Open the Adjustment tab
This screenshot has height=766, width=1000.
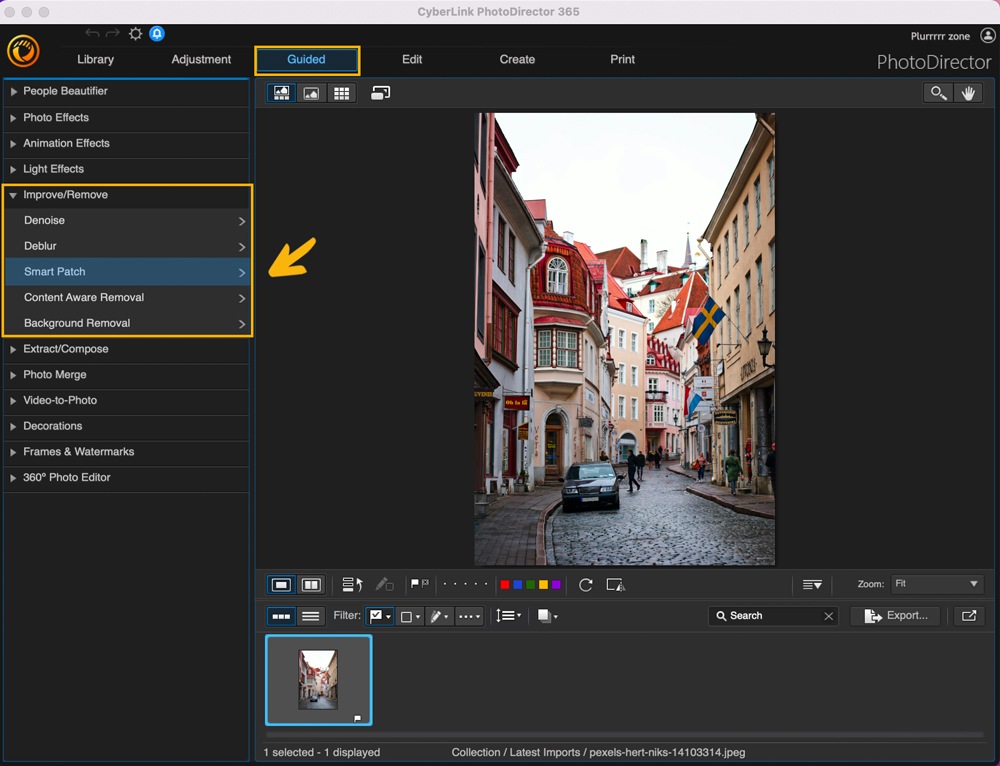pos(201,59)
